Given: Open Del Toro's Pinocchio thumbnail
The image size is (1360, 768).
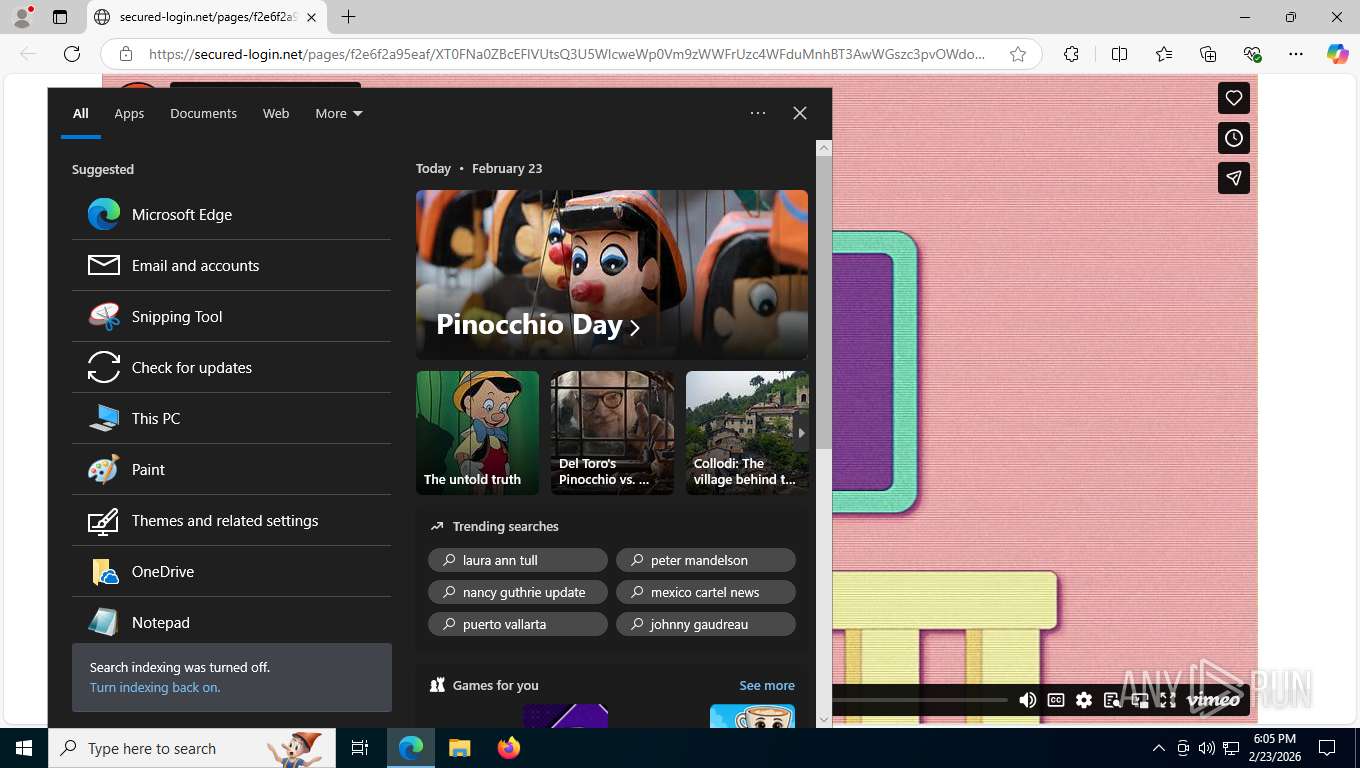Looking at the screenshot, I should tap(612, 433).
